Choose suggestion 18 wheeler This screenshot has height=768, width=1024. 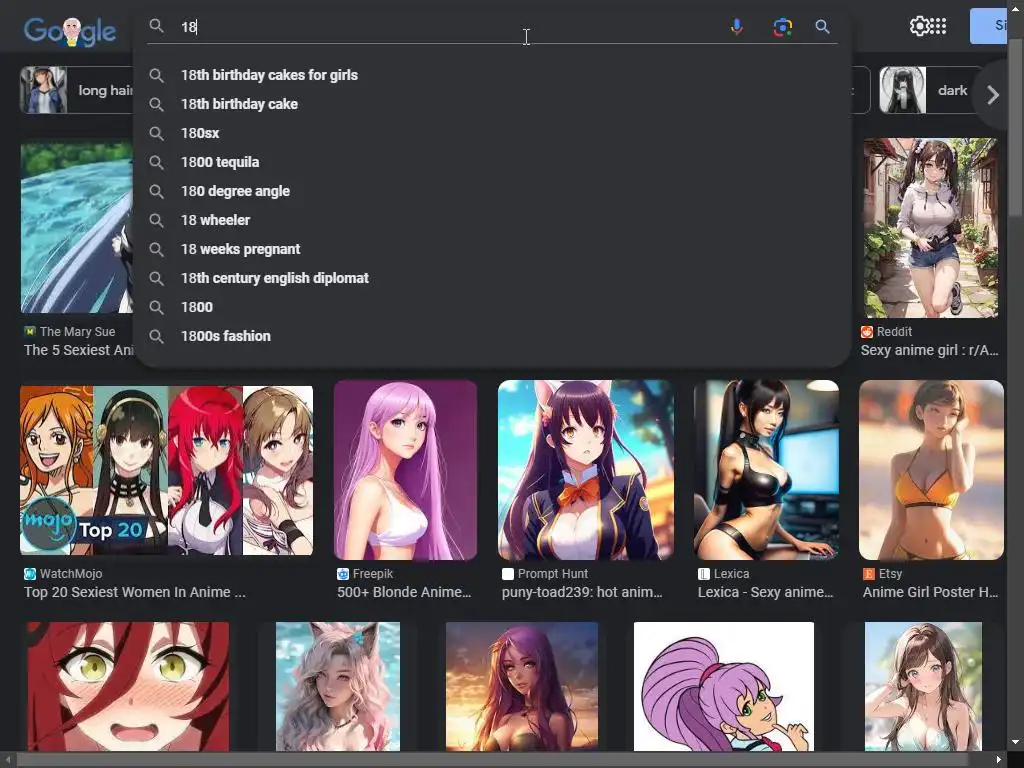[x=492, y=220]
